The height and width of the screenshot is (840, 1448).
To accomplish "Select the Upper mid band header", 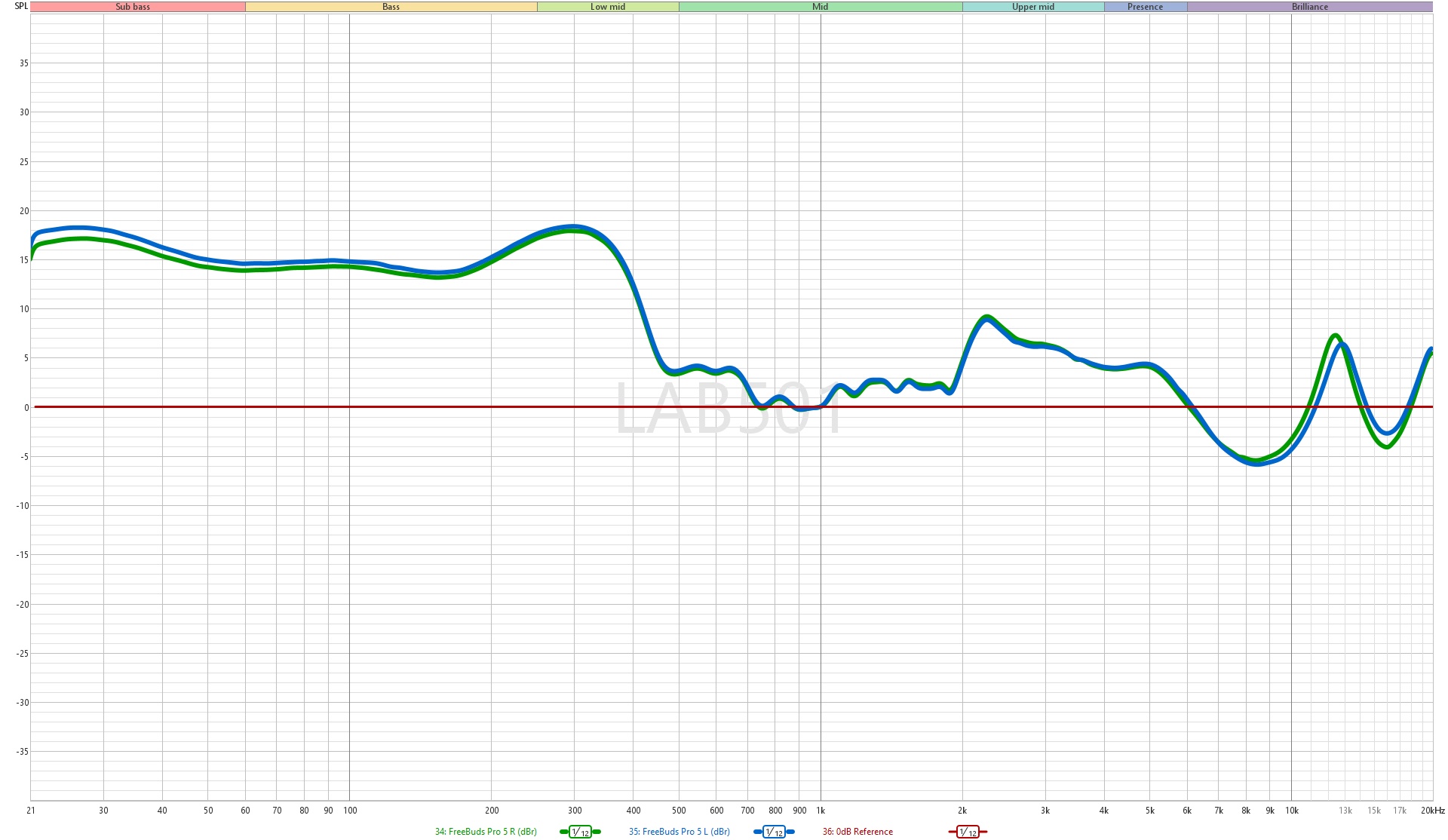I will click(1033, 7).
